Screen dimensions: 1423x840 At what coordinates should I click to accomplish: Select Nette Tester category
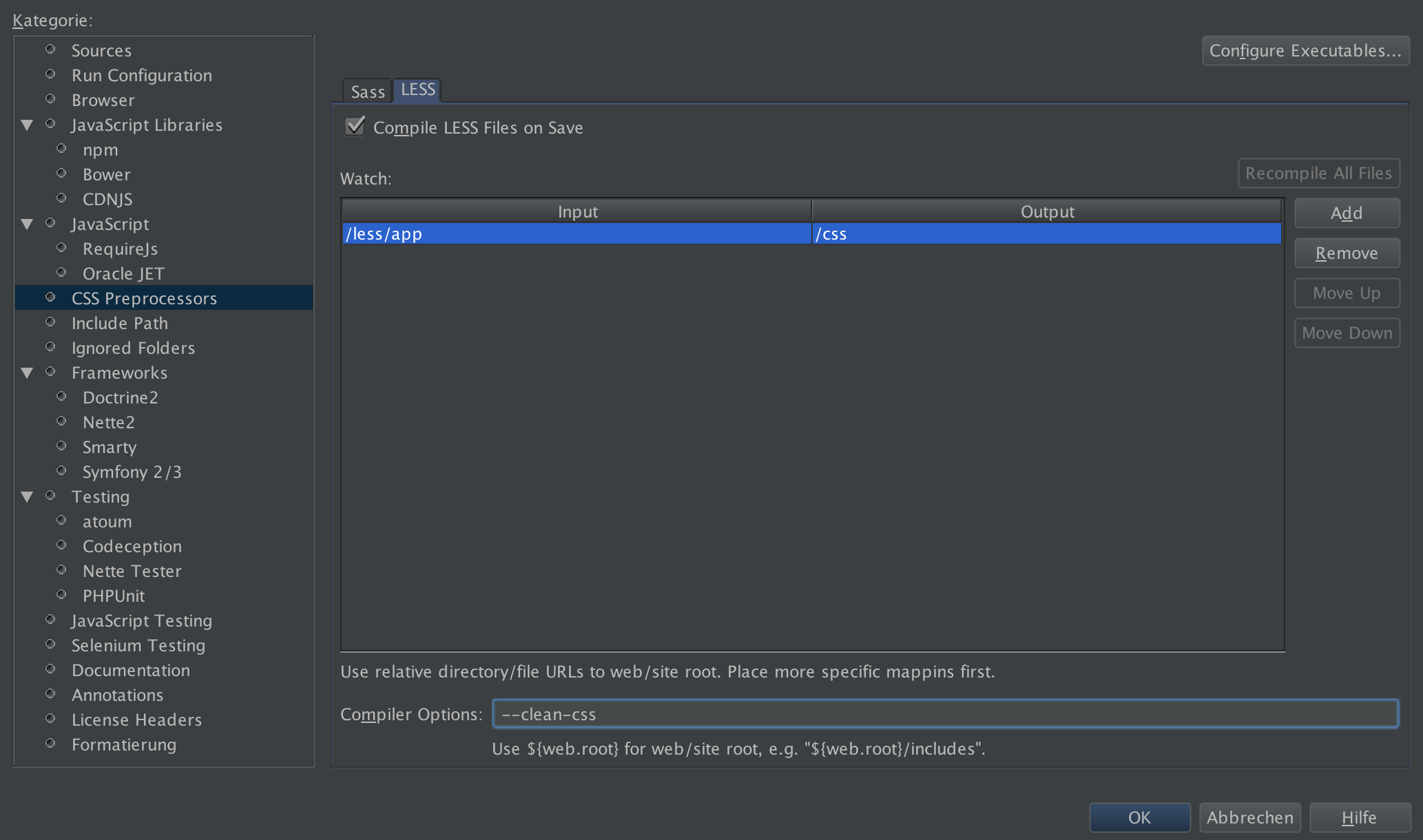[x=132, y=571]
